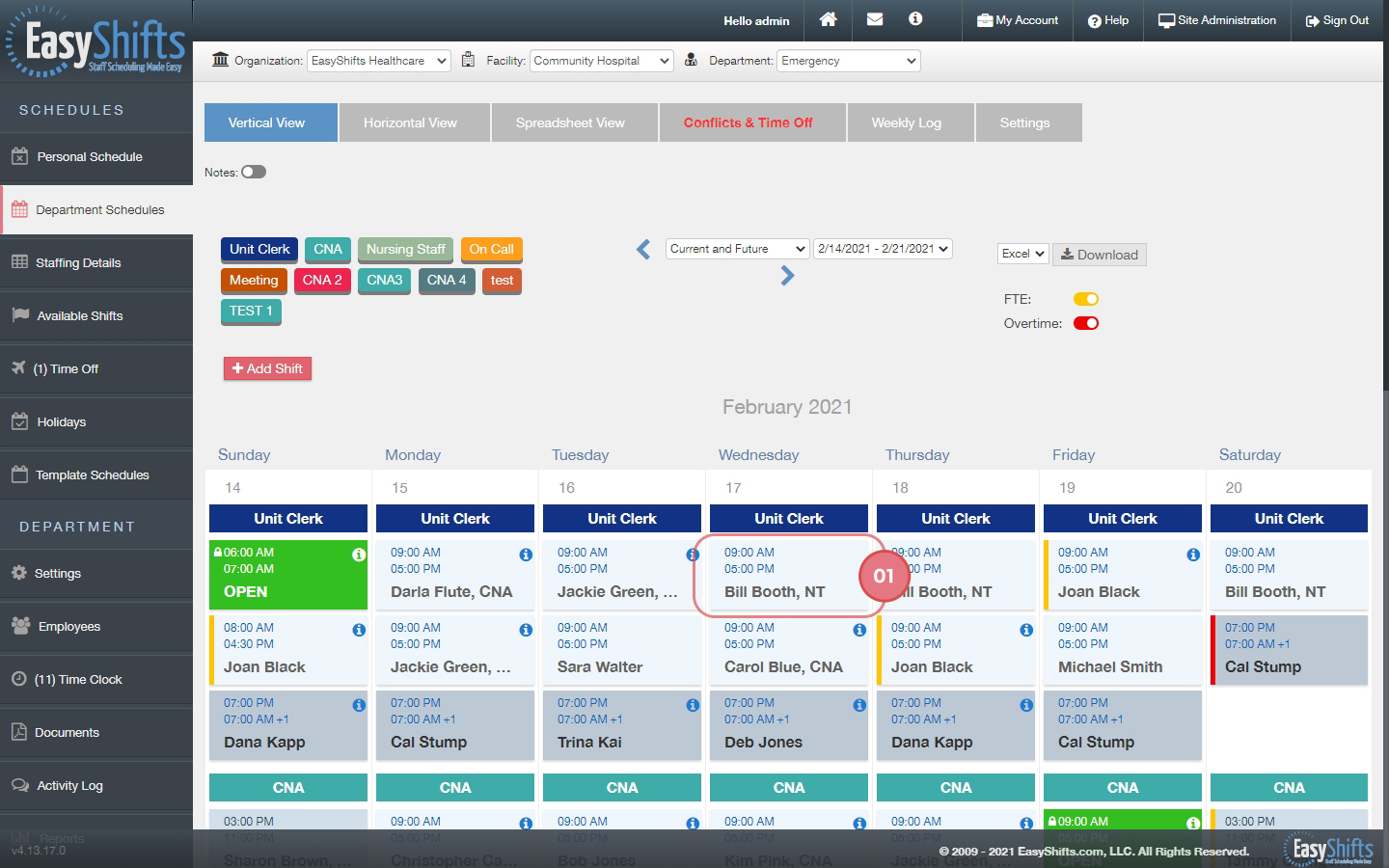1389x868 pixels.
Task: Open Available Shifts in sidebar
Action: tap(96, 315)
